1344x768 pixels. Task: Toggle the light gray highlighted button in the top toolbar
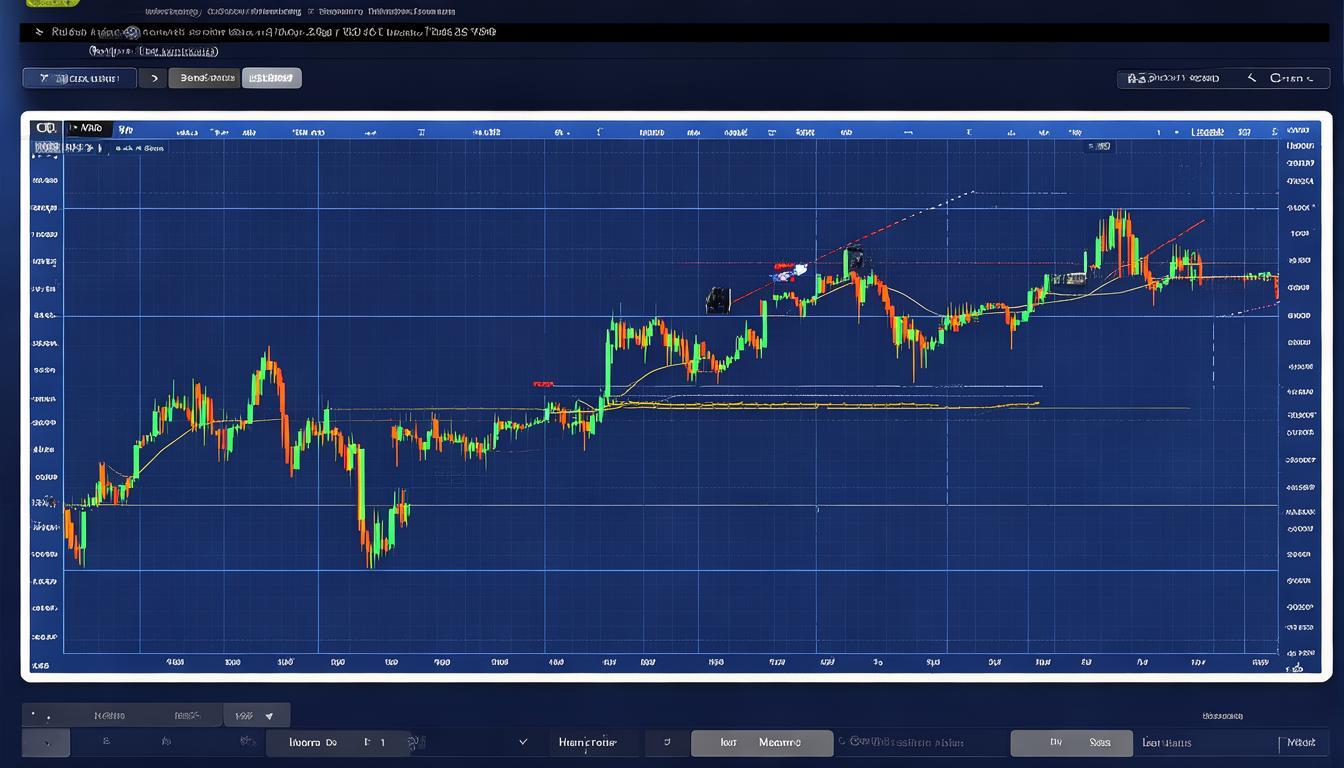point(271,78)
